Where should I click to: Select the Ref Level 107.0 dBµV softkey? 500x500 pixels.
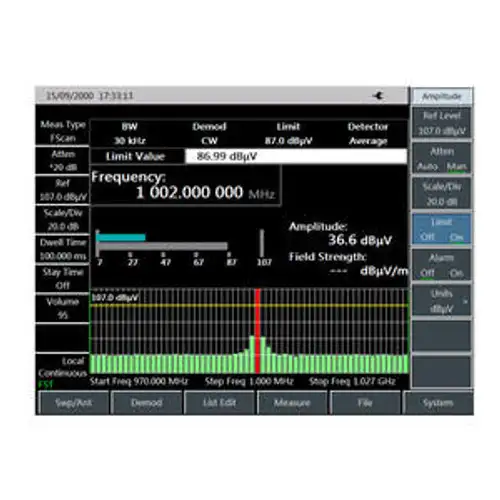pos(442,123)
